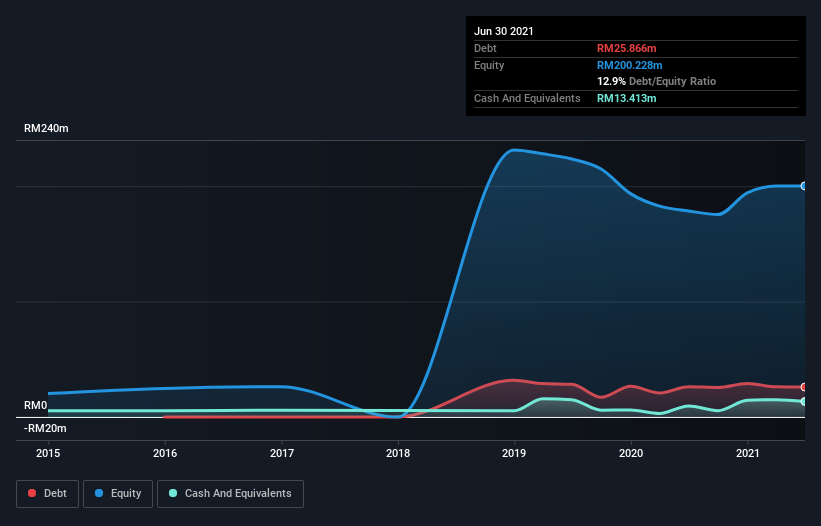The height and width of the screenshot is (526, 821).
Task: Click Cash And Equivalents label in tooltip
Action: [x=527, y=98]
